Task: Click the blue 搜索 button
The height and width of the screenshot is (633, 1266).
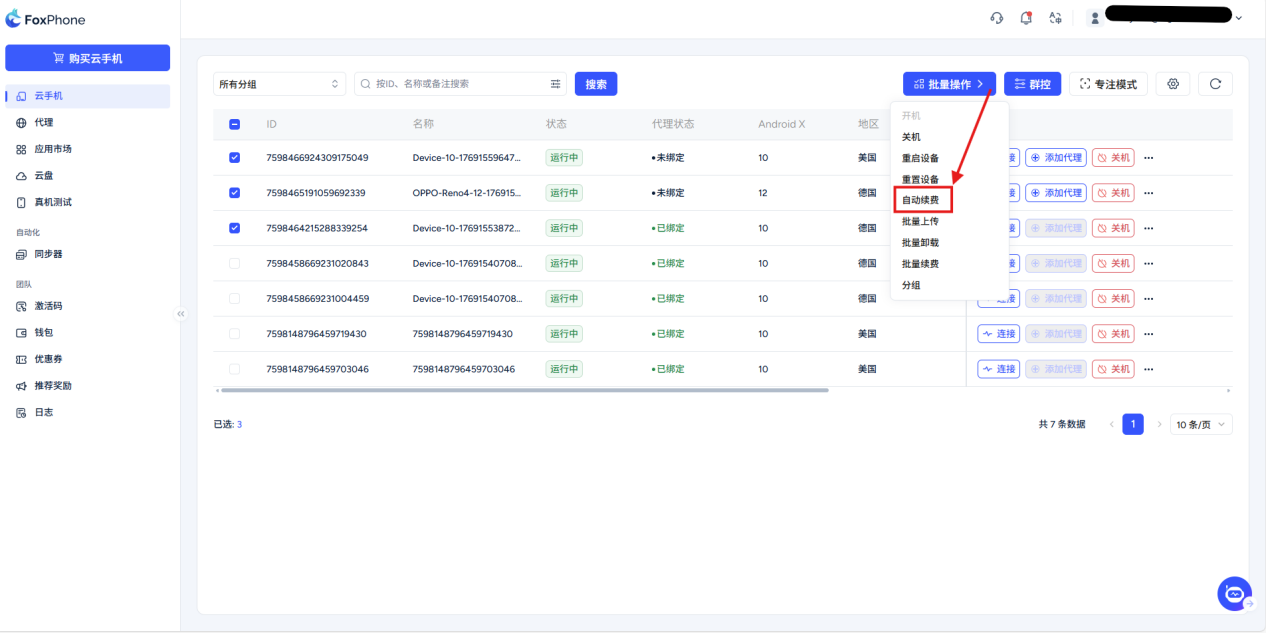Action: pyautogui.click(x=596, y=84)
